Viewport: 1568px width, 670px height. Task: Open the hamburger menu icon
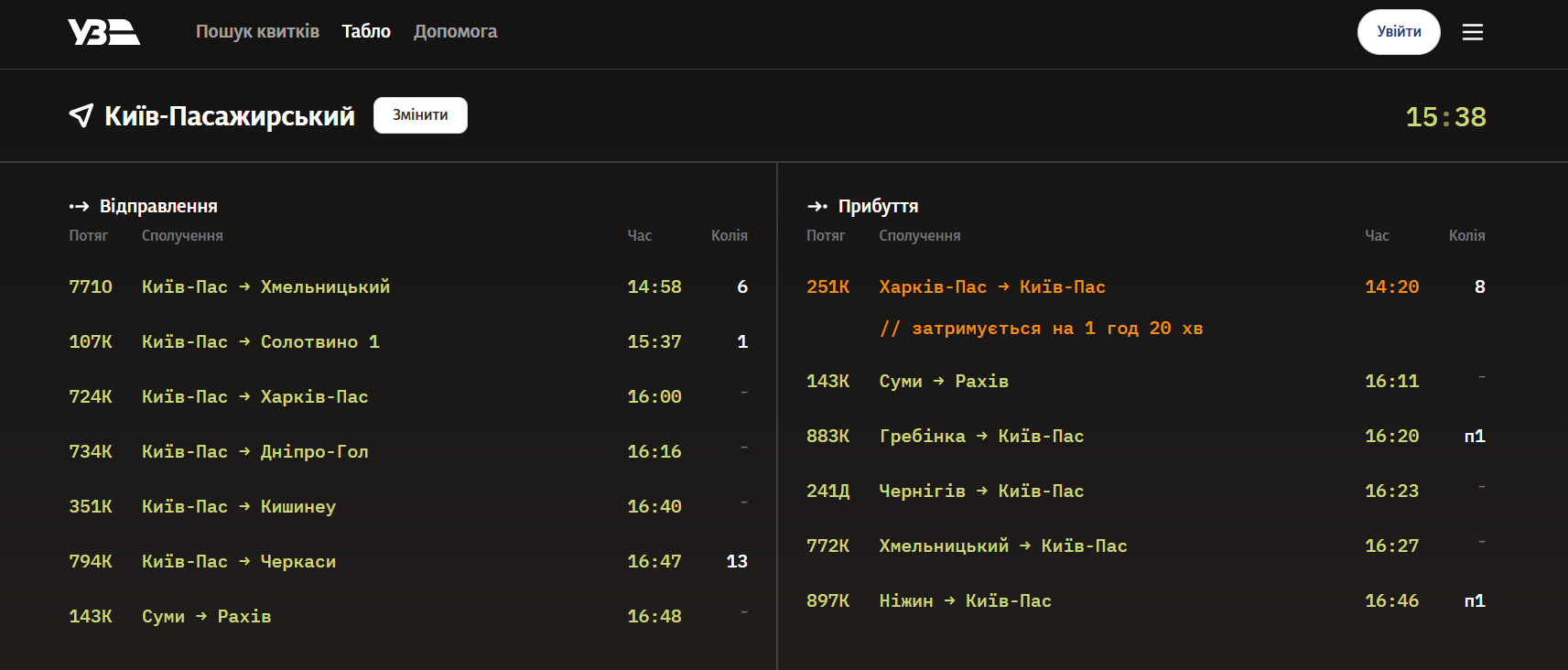[1472, 32]
